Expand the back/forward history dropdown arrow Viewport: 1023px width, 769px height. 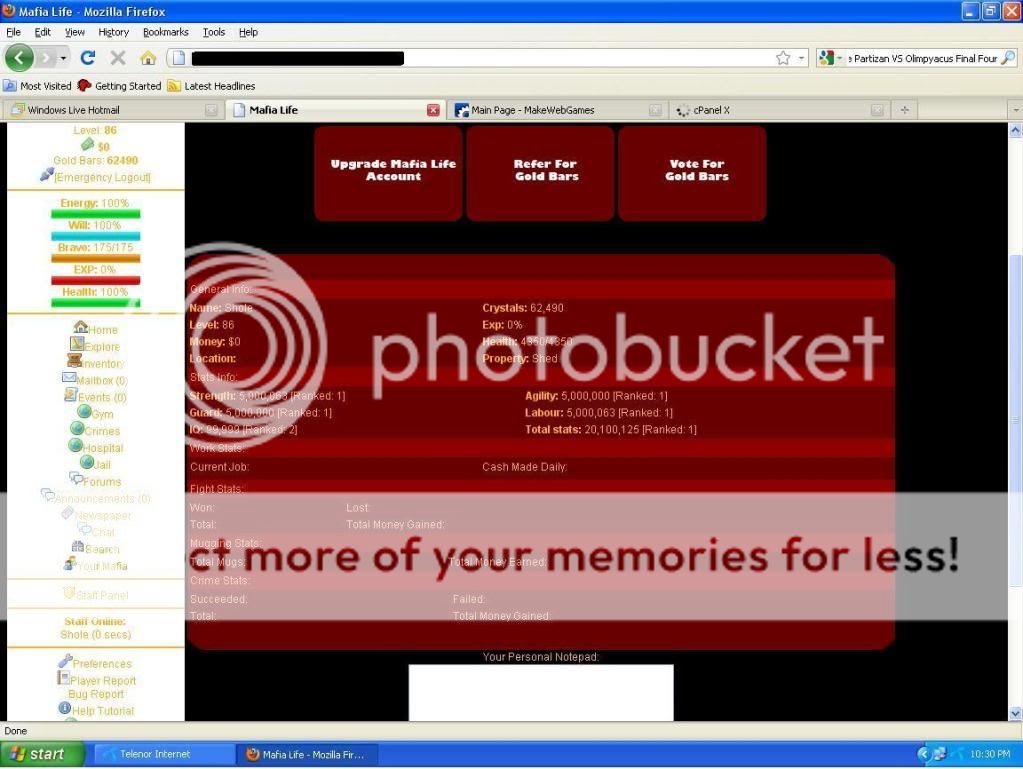coord(62,58)
